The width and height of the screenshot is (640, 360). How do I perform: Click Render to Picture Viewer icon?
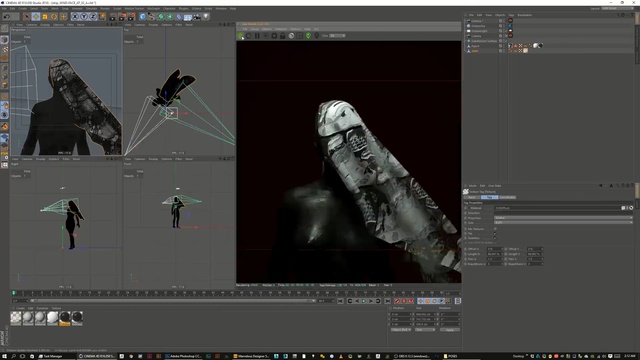click(122, 17)
